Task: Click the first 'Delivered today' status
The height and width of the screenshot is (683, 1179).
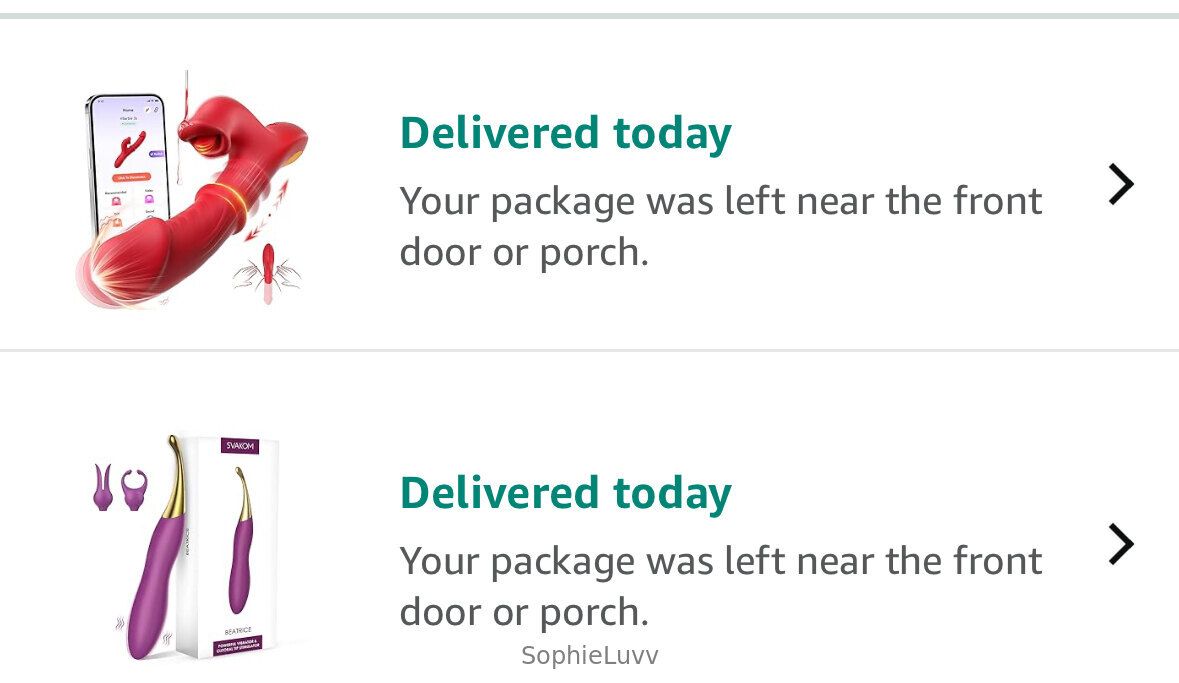Action: (x=566, y=133)
